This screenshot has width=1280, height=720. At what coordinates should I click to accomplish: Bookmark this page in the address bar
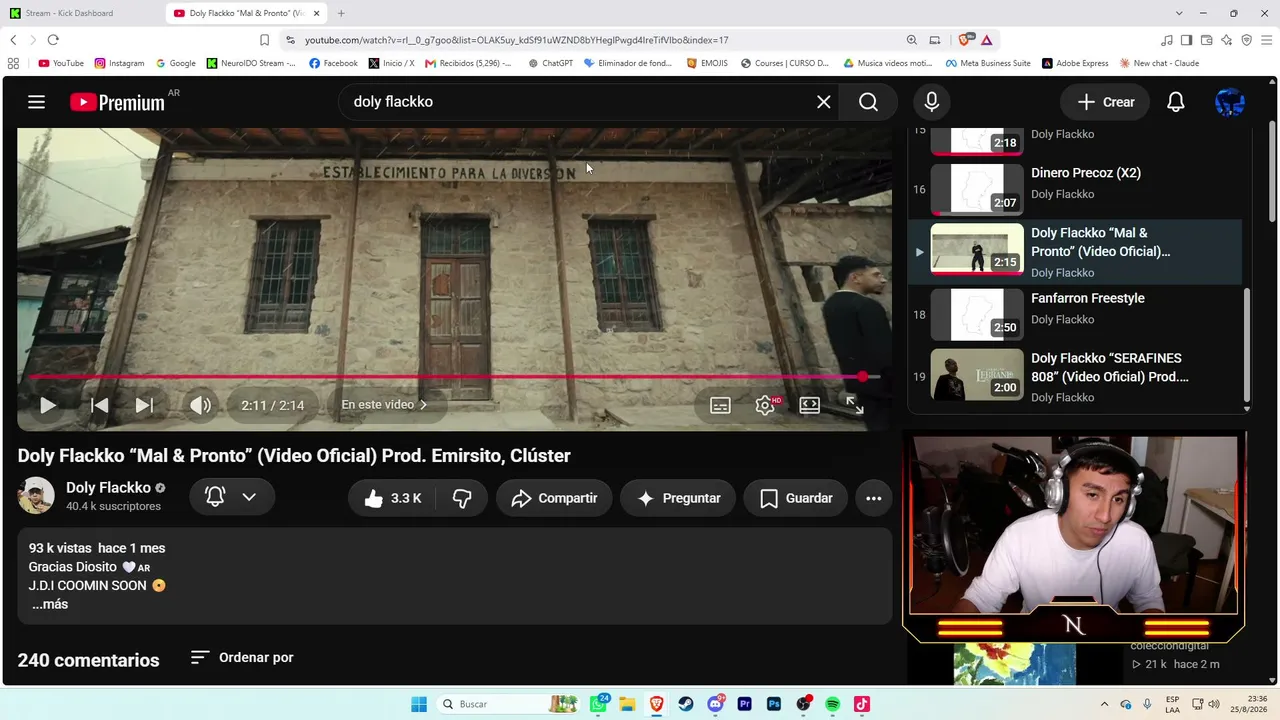[x=264, y=40]
